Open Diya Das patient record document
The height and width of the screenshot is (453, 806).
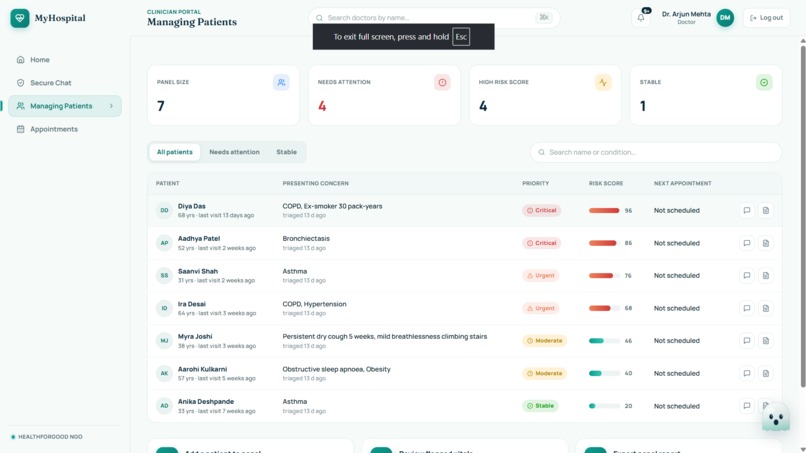[x=765, y=210]
